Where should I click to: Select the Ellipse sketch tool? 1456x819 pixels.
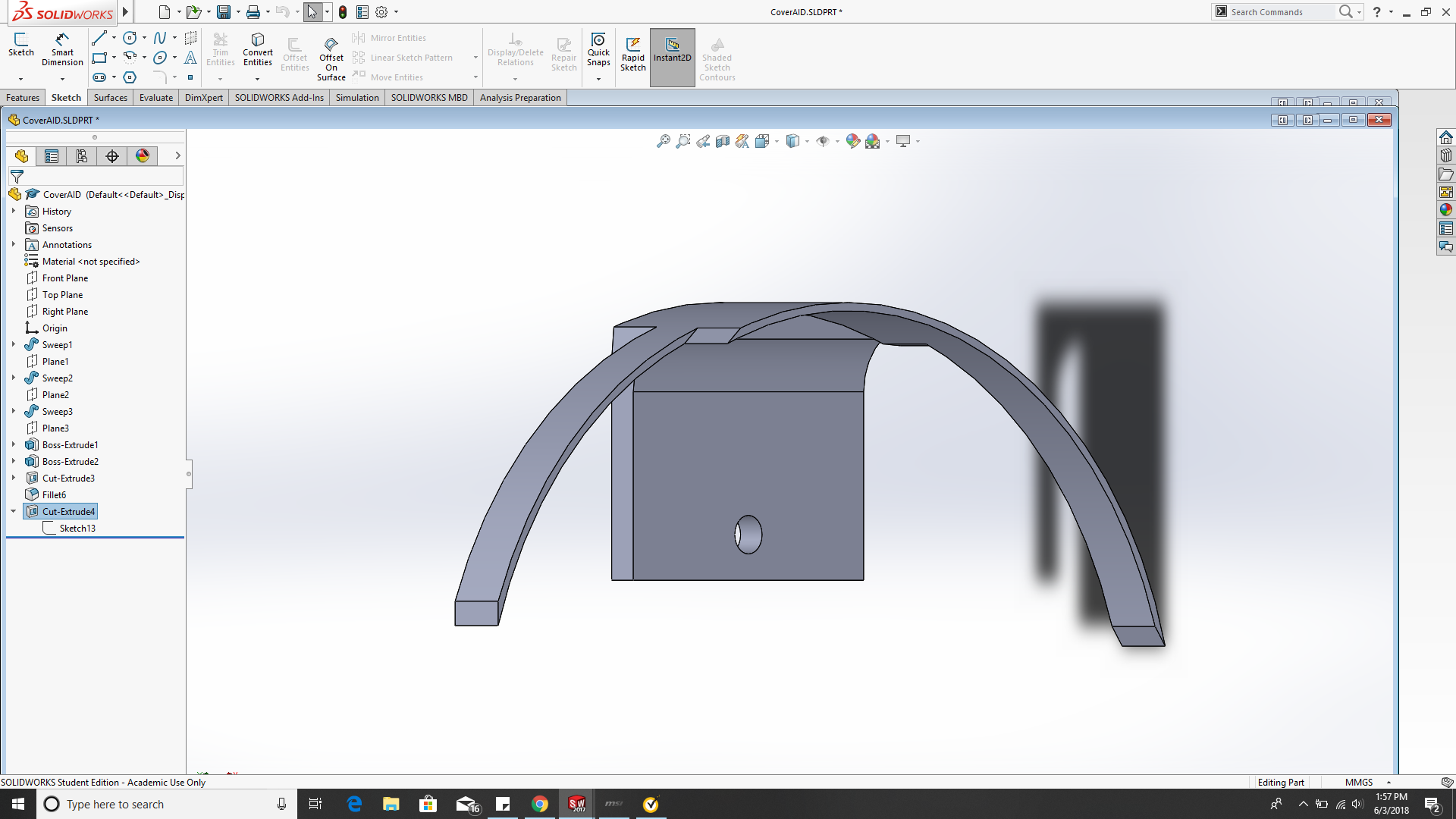[160, 58]
